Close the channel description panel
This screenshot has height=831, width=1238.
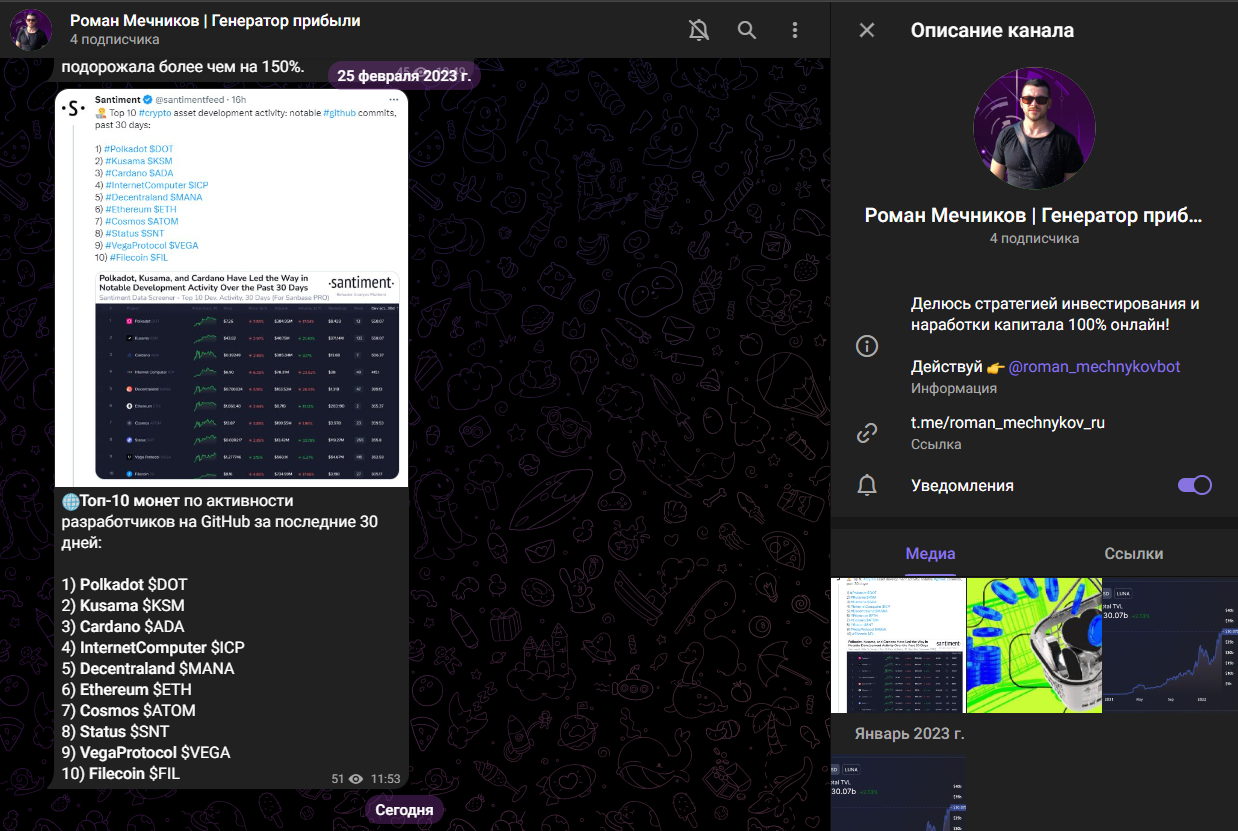point(867,30)
